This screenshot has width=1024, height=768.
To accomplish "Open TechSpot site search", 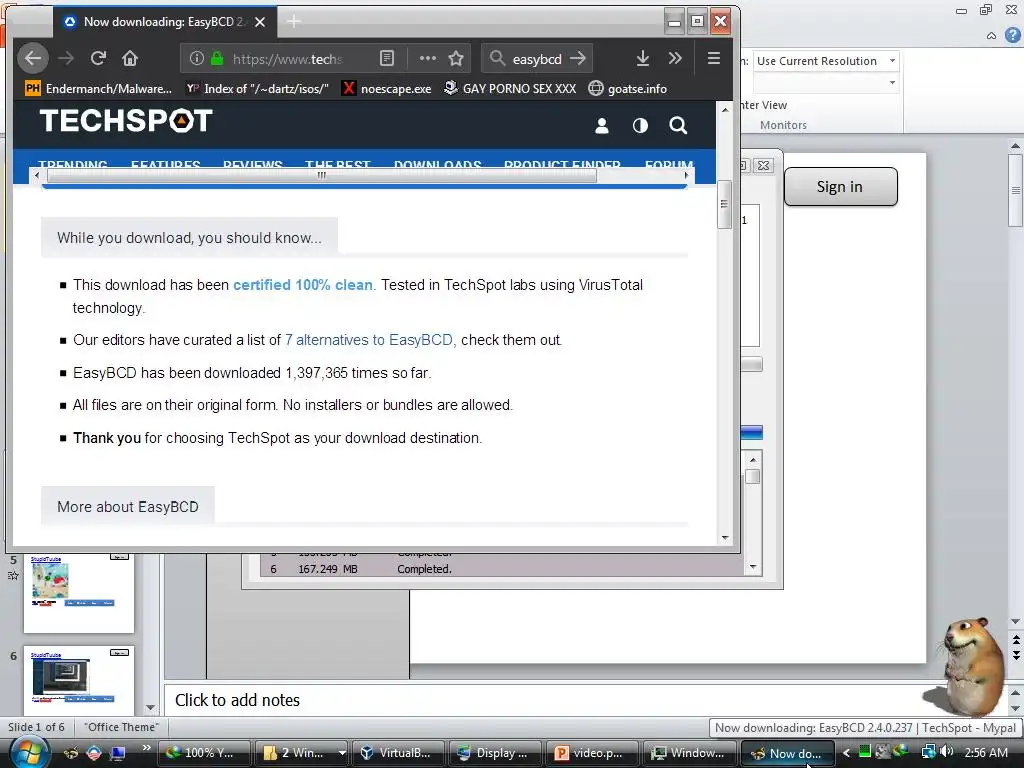I will coord(678,125).
